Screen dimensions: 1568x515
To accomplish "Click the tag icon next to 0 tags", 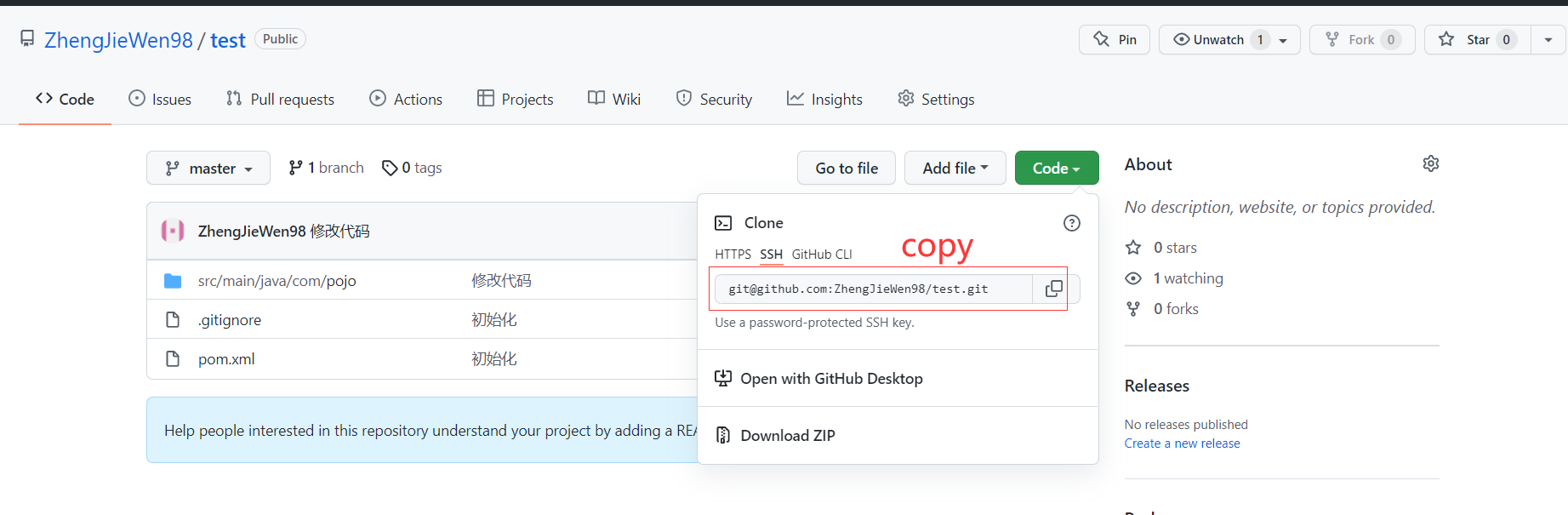I will 390,168.
